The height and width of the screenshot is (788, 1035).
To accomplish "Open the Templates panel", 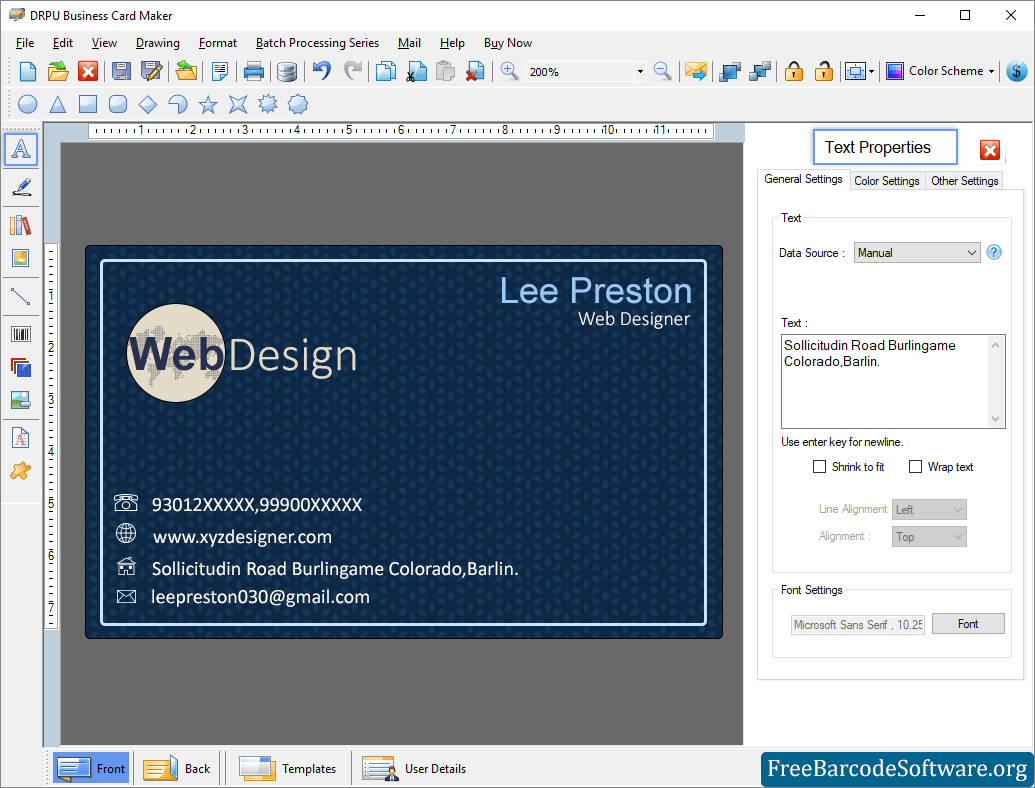I will pyautogui.click(x=287, y=768).
